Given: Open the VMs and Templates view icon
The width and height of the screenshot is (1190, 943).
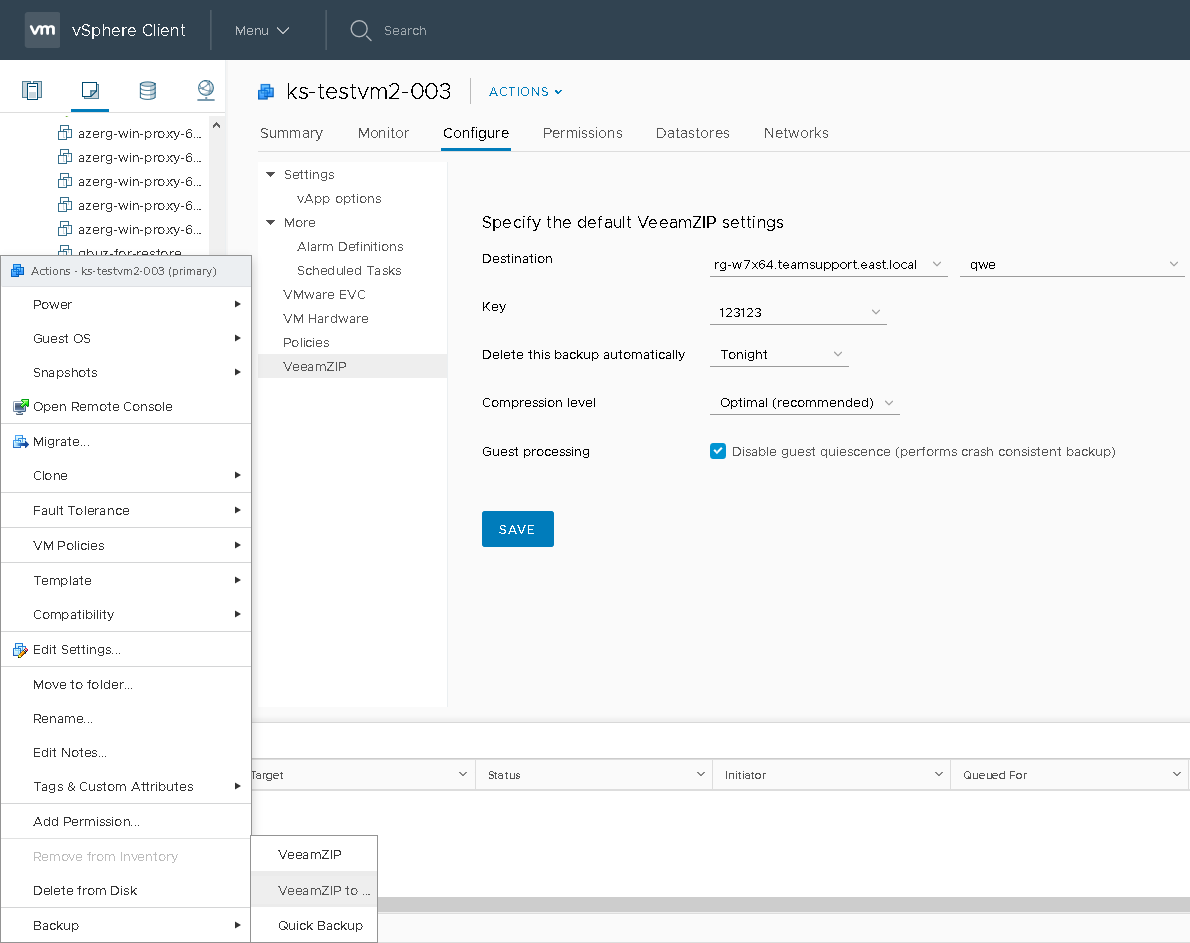Looking at the screenshot, I should (90, 90).
